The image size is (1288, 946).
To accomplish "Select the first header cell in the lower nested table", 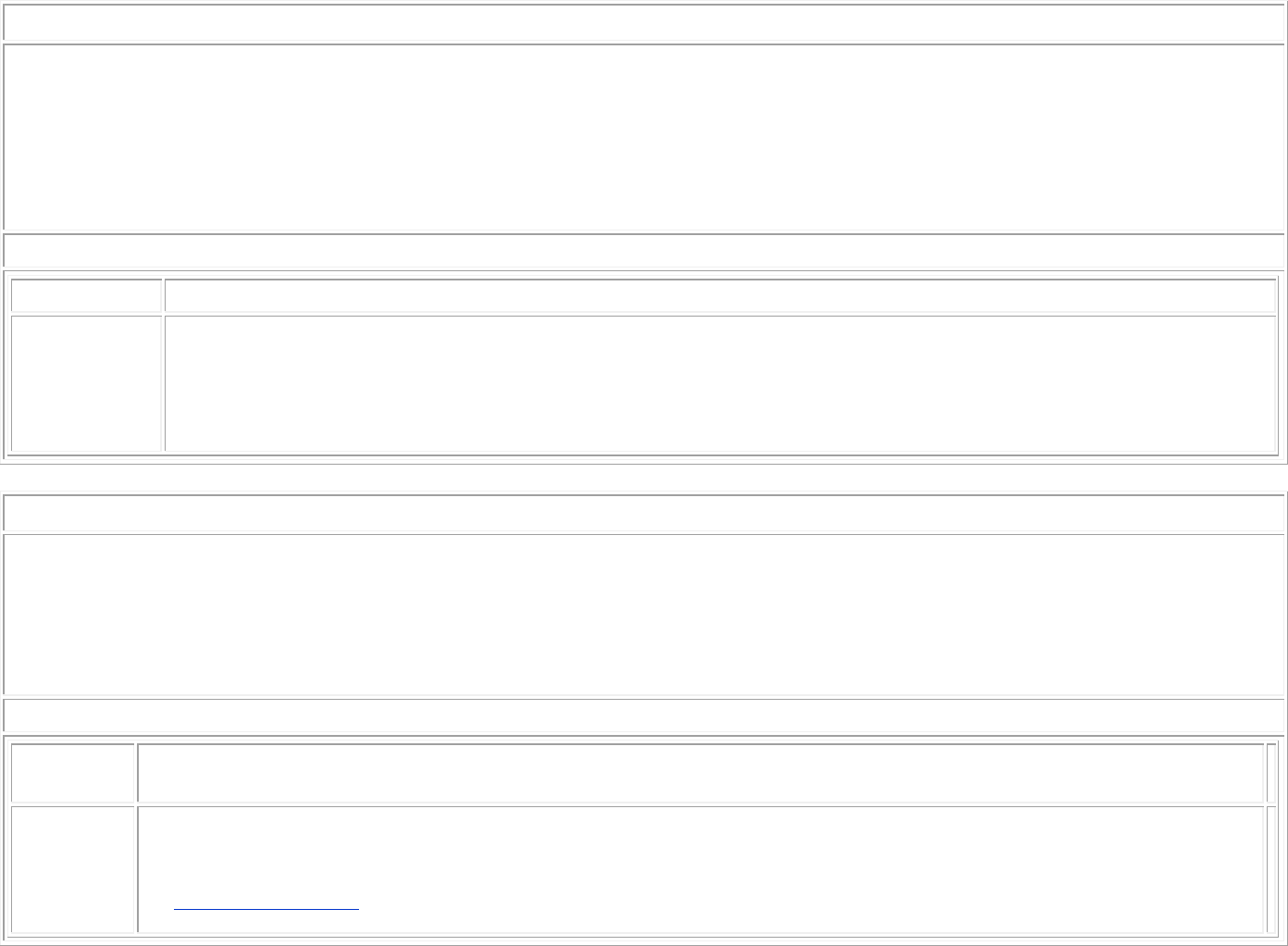I will [x=73, y=773].
